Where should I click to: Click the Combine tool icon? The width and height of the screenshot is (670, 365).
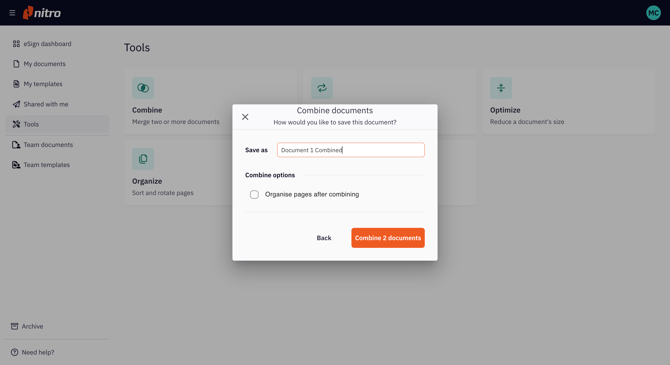click(x=143, y=88)
